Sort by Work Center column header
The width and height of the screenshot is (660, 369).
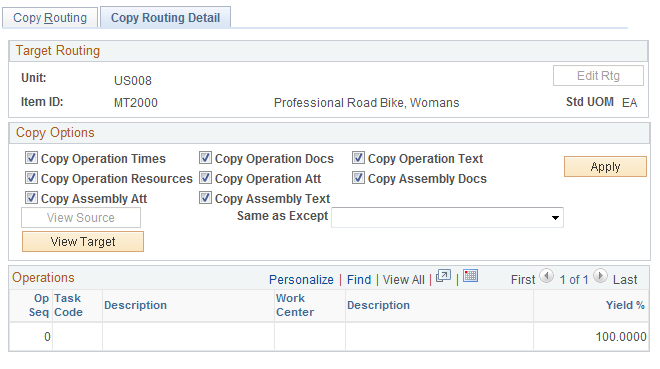[295, 305]
